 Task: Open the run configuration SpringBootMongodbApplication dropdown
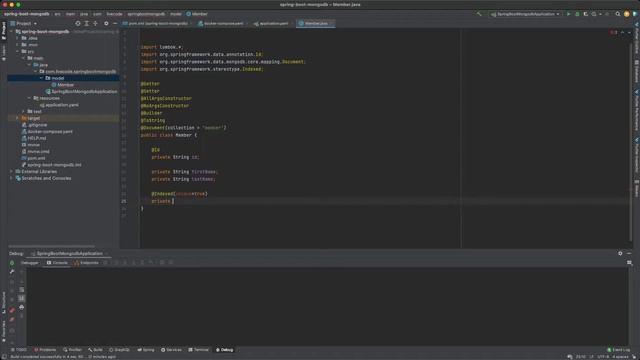click(525, 14)
